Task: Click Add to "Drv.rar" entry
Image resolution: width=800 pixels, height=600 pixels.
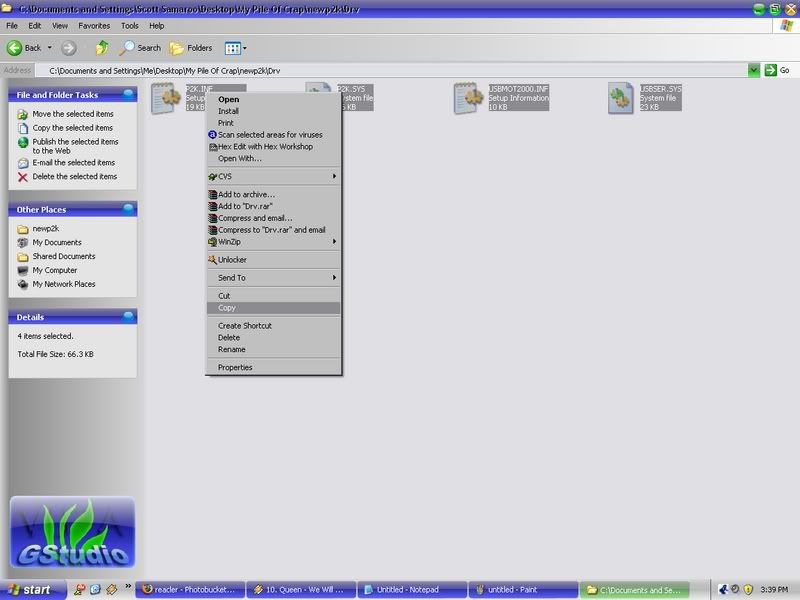Action: click(273, 206)
